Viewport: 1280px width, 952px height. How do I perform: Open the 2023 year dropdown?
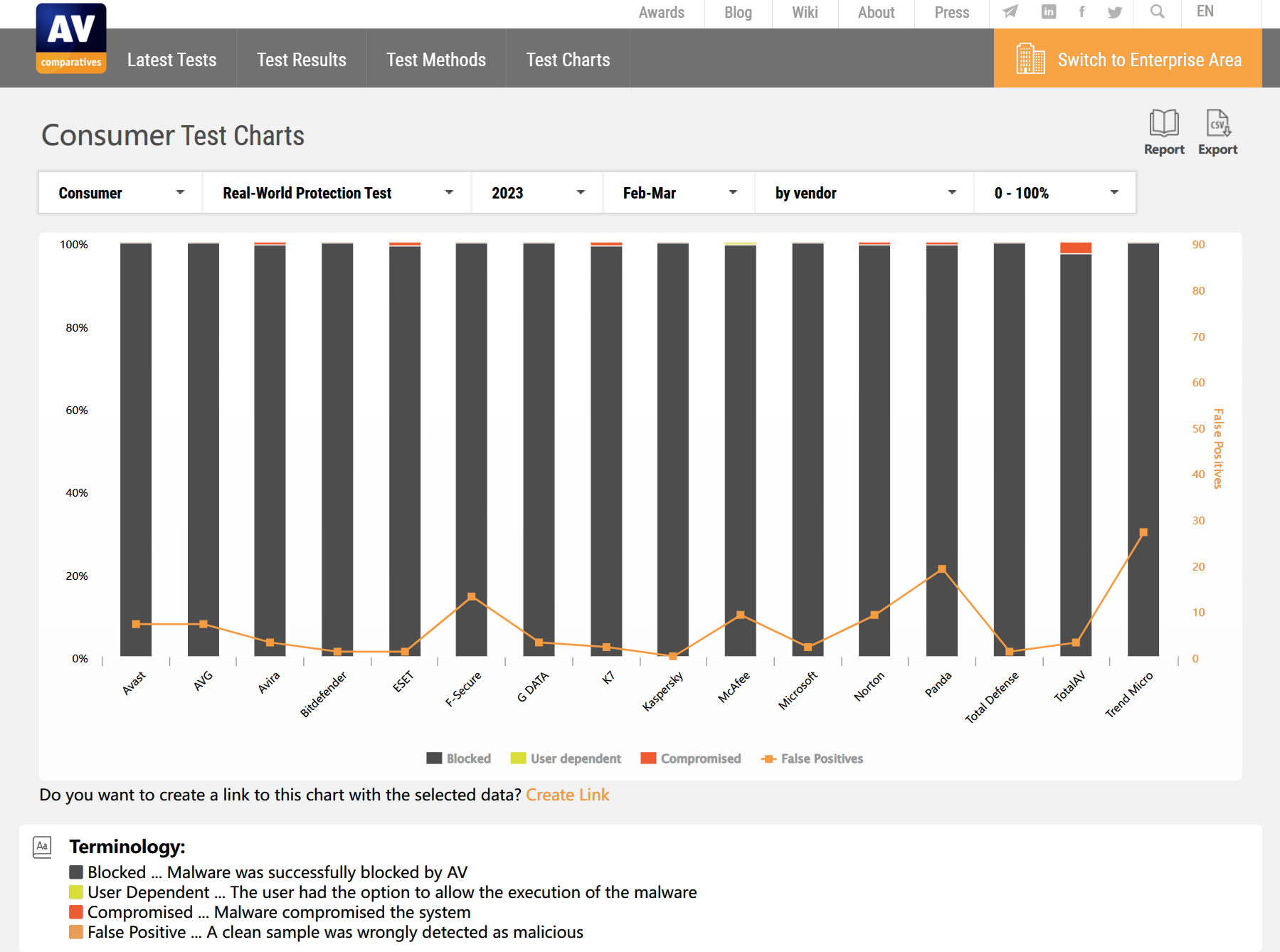pyautogui.click(x=537, y=193)
